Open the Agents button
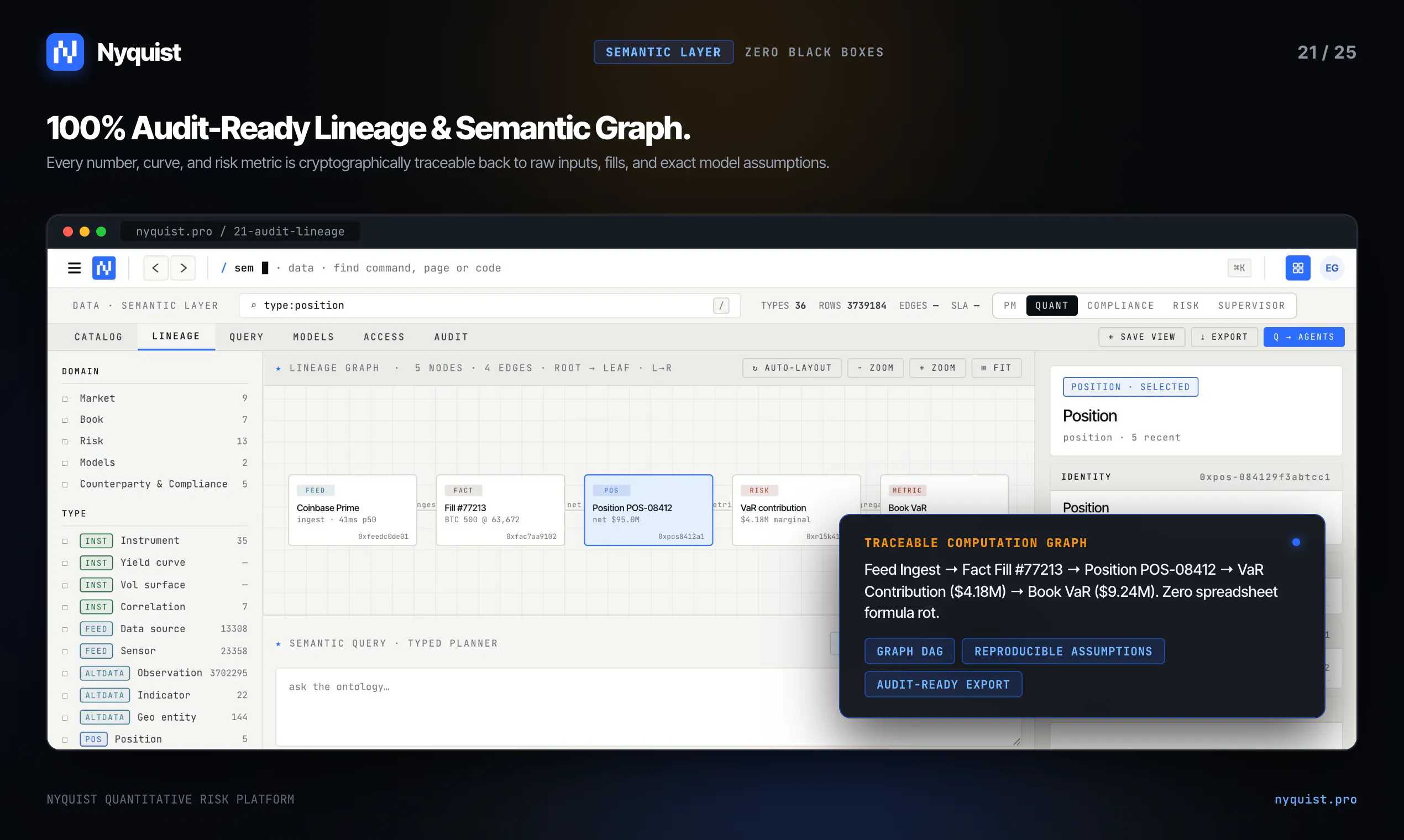Viewport: 1404px width, 840px height. click(x=1303, y=337)
